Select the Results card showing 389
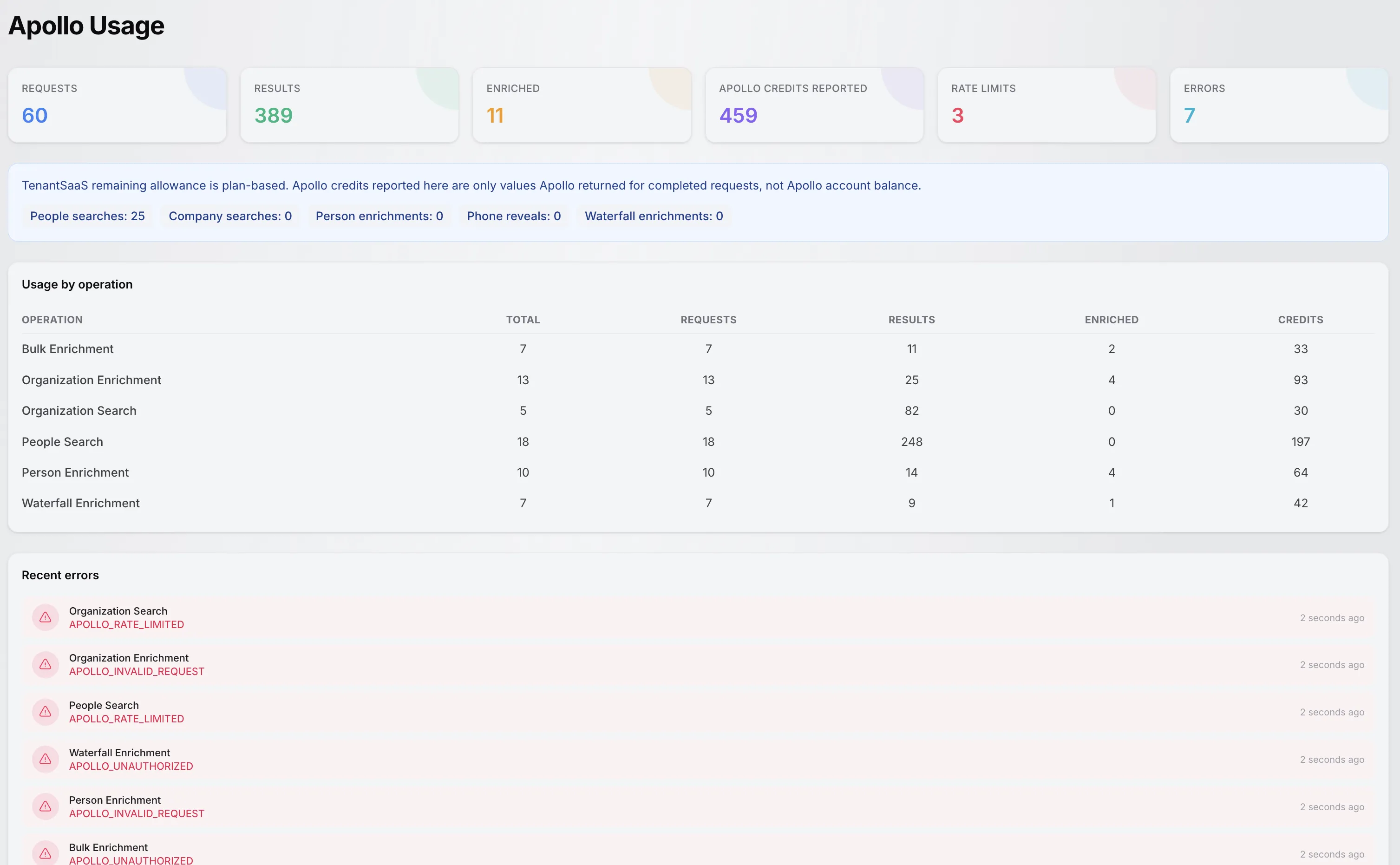 pyautogui.click(x=349, y=105)
